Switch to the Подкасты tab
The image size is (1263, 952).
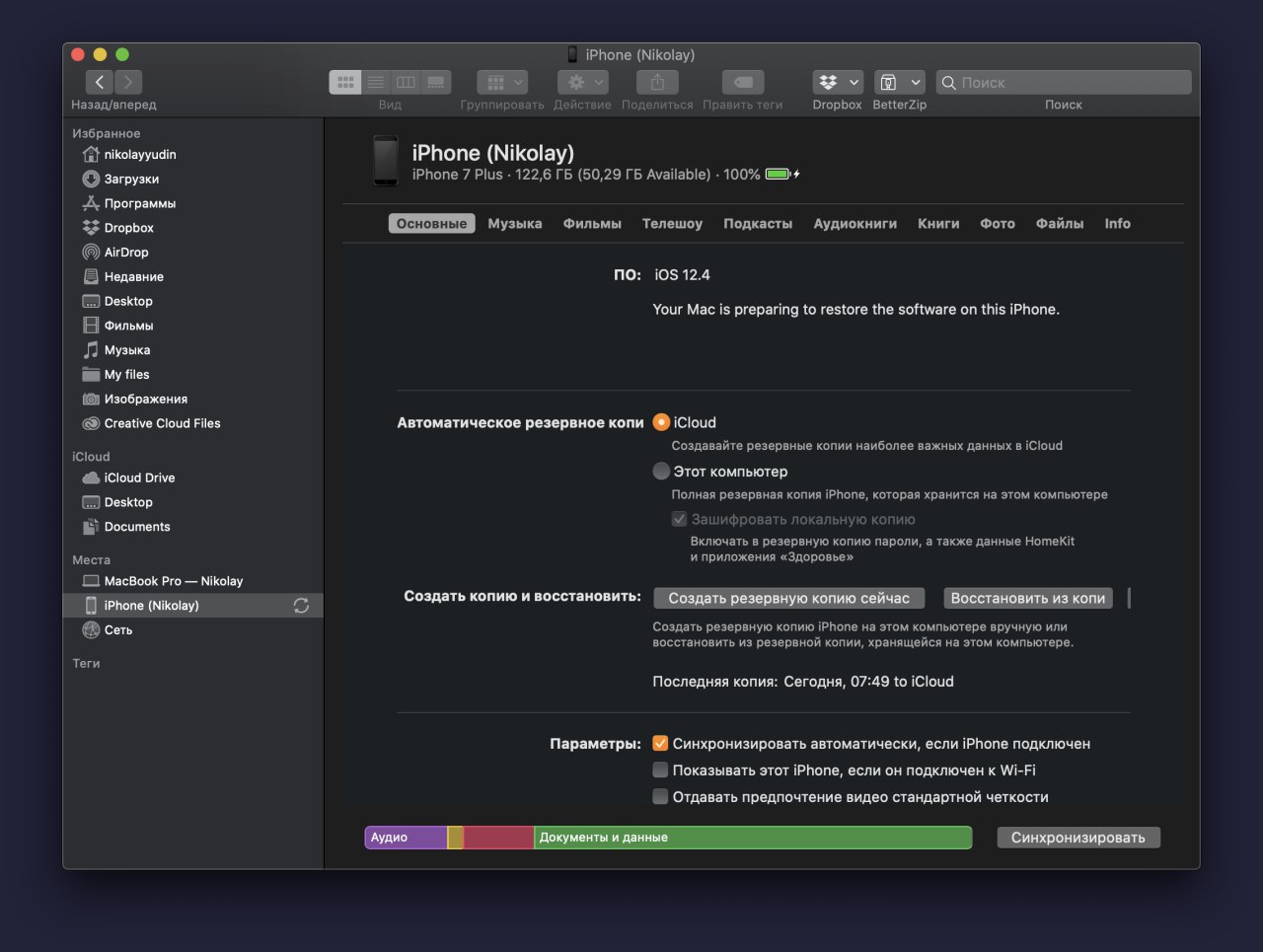758,224
